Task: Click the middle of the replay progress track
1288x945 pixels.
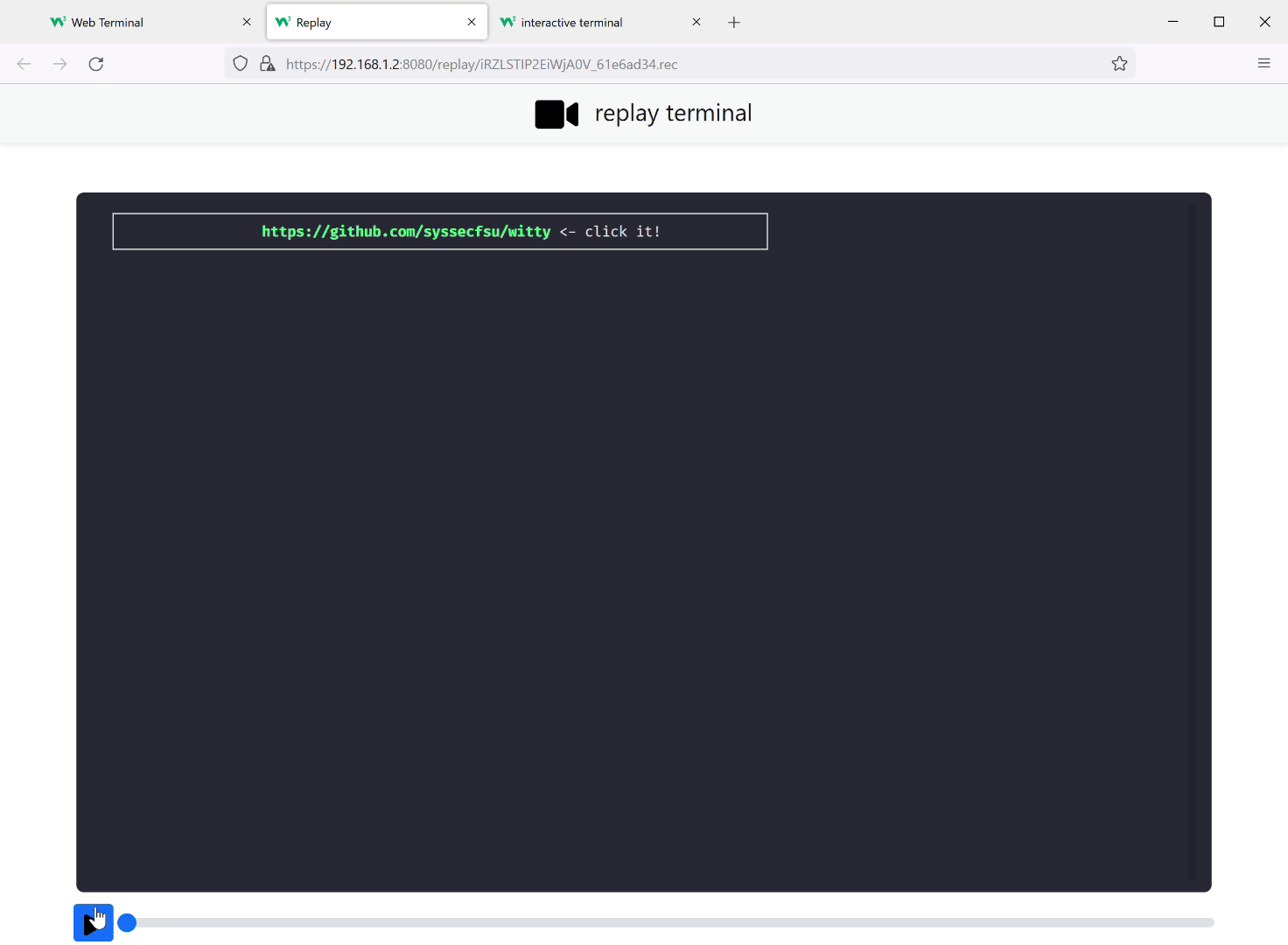Action: click(670, 922)
